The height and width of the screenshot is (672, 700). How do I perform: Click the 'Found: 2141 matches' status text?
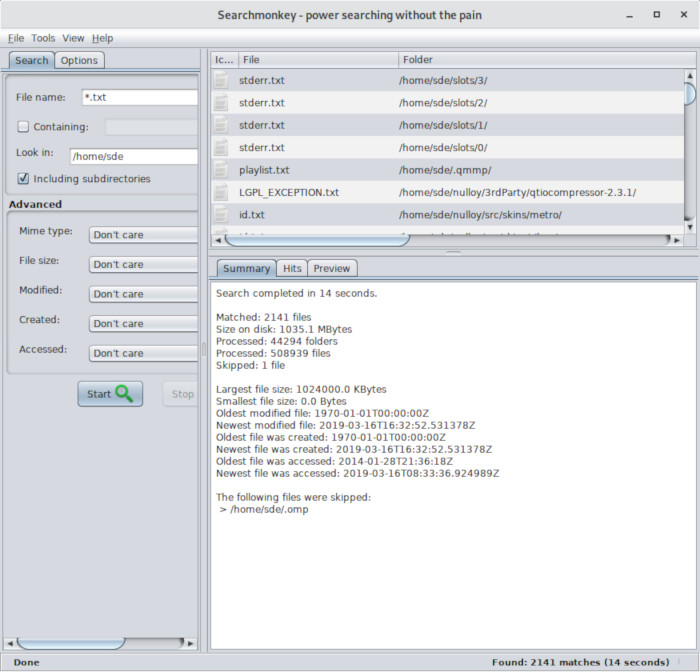pyautogui.click(x=580, y=662)
